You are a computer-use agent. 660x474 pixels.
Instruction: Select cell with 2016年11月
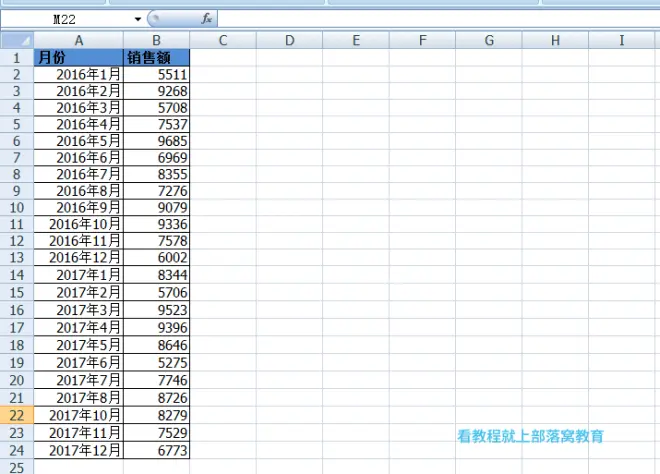[79, 241]
